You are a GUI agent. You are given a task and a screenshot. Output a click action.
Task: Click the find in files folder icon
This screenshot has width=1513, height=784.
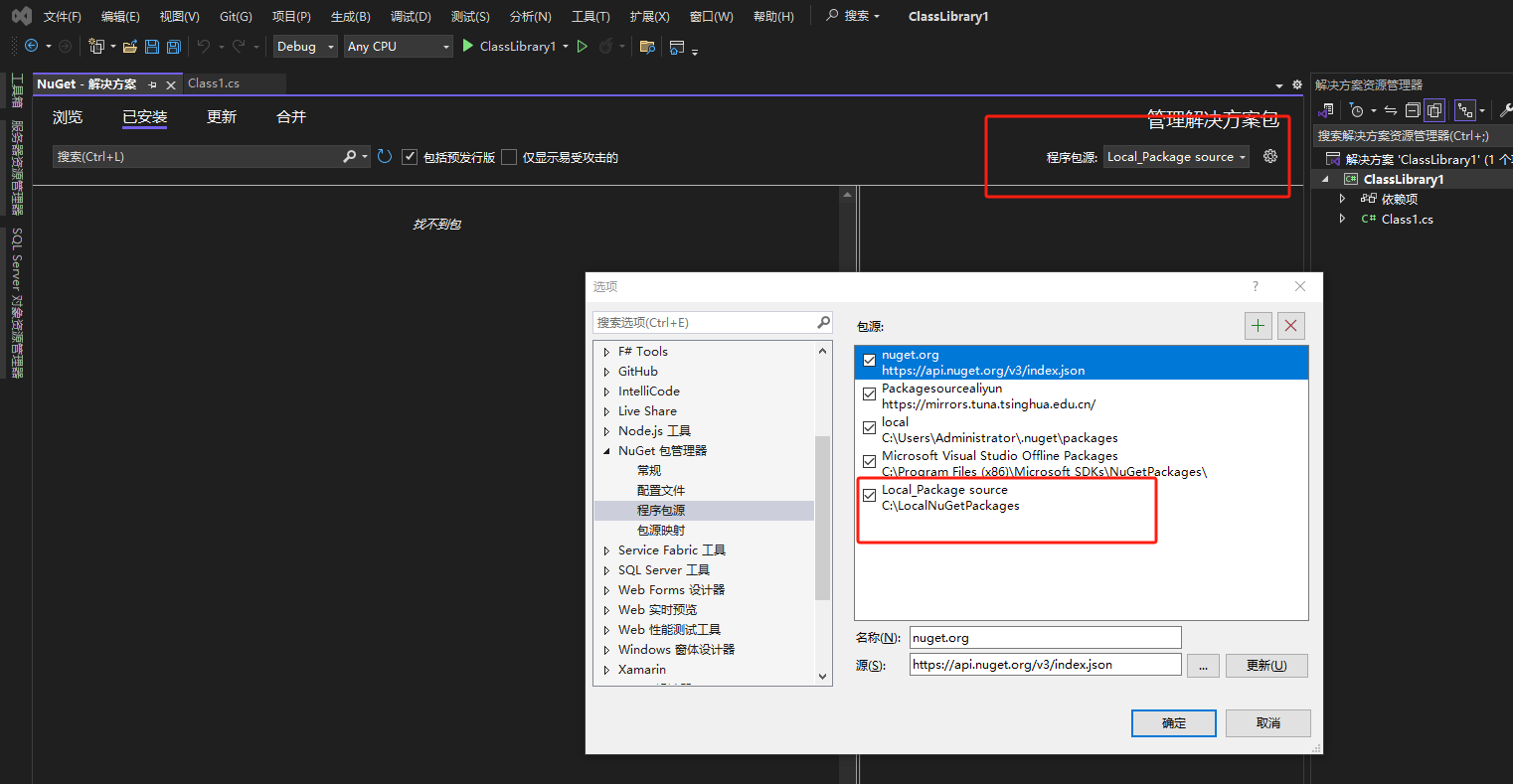coord(647,46)
